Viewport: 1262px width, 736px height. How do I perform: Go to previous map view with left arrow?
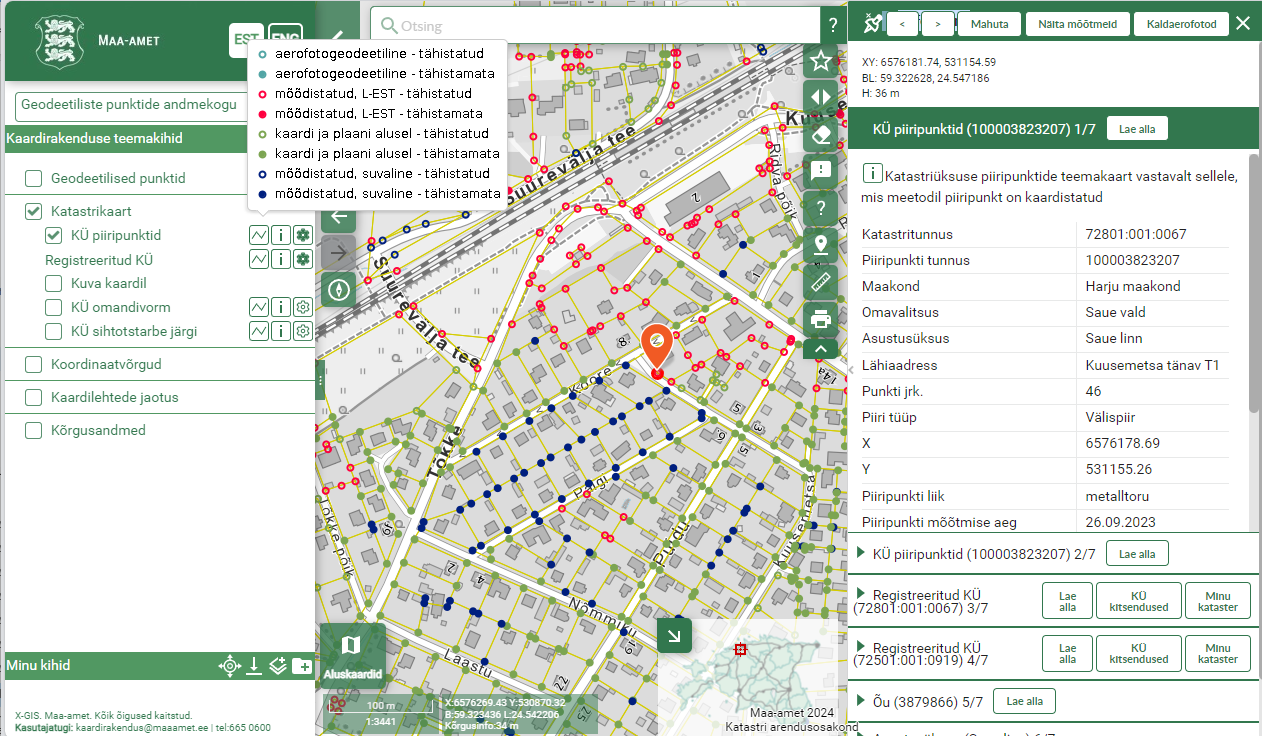339,216
